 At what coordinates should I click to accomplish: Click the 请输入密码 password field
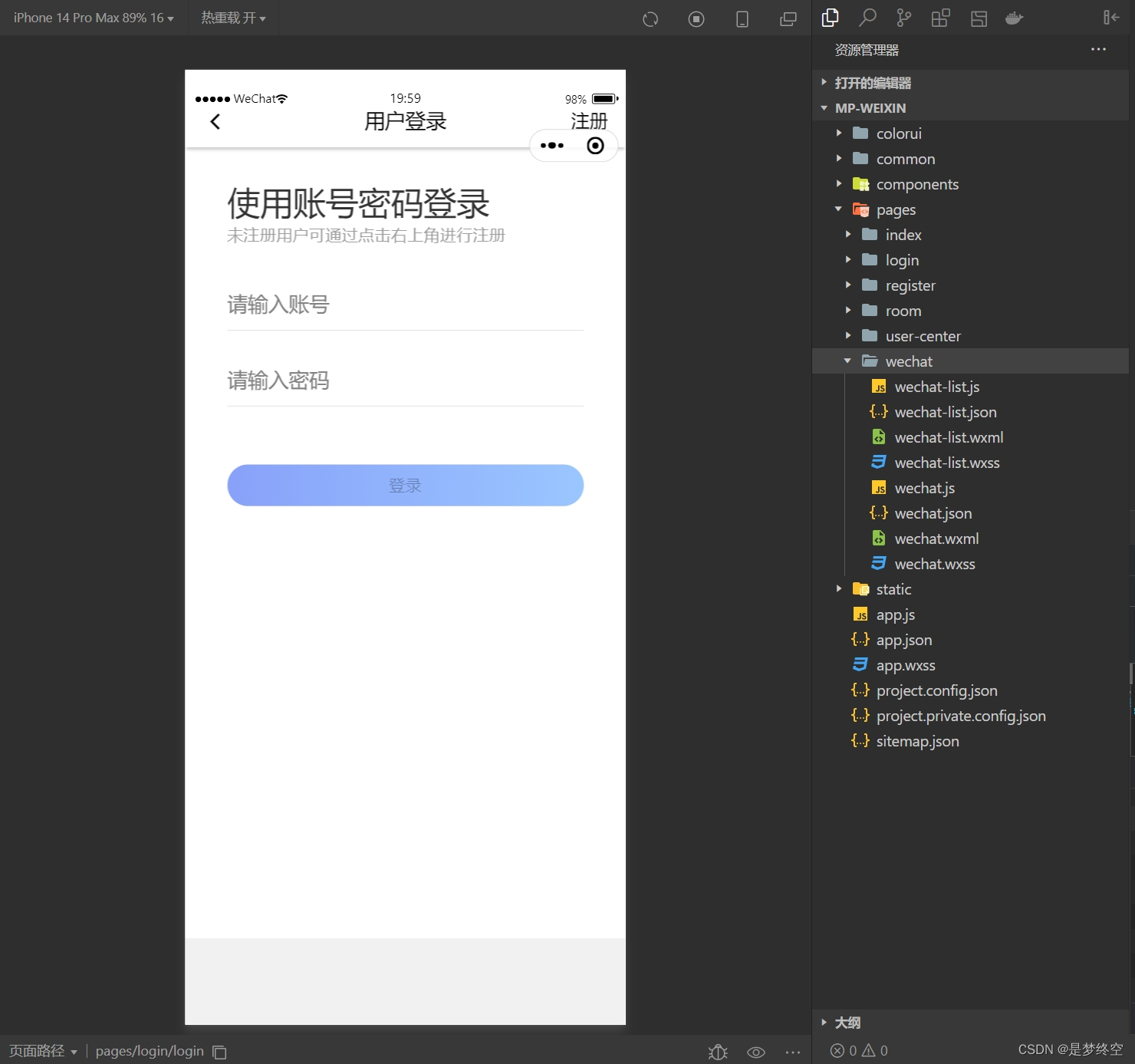point(406,381)
